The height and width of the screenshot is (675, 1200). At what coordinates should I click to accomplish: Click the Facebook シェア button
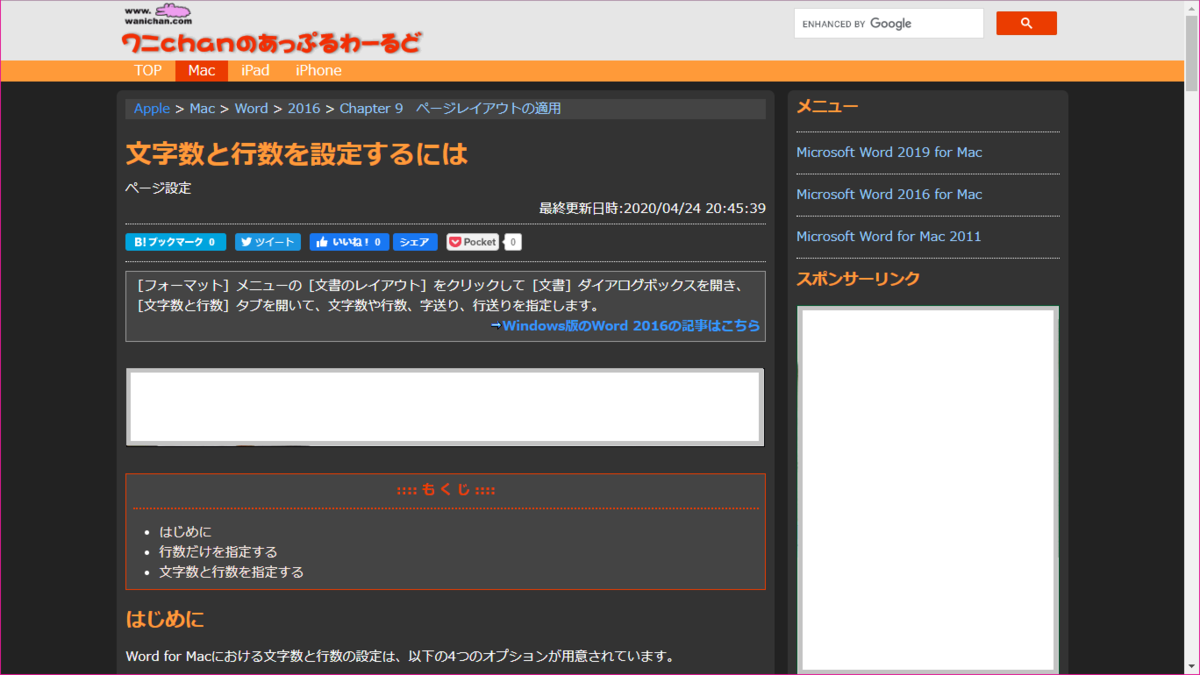(414, 242)
